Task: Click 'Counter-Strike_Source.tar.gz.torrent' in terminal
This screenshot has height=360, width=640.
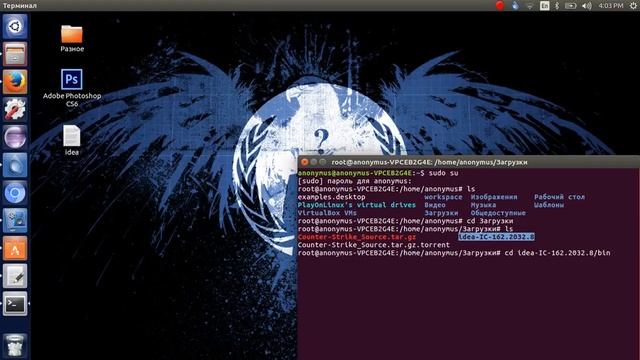Action: pos(373,245)
